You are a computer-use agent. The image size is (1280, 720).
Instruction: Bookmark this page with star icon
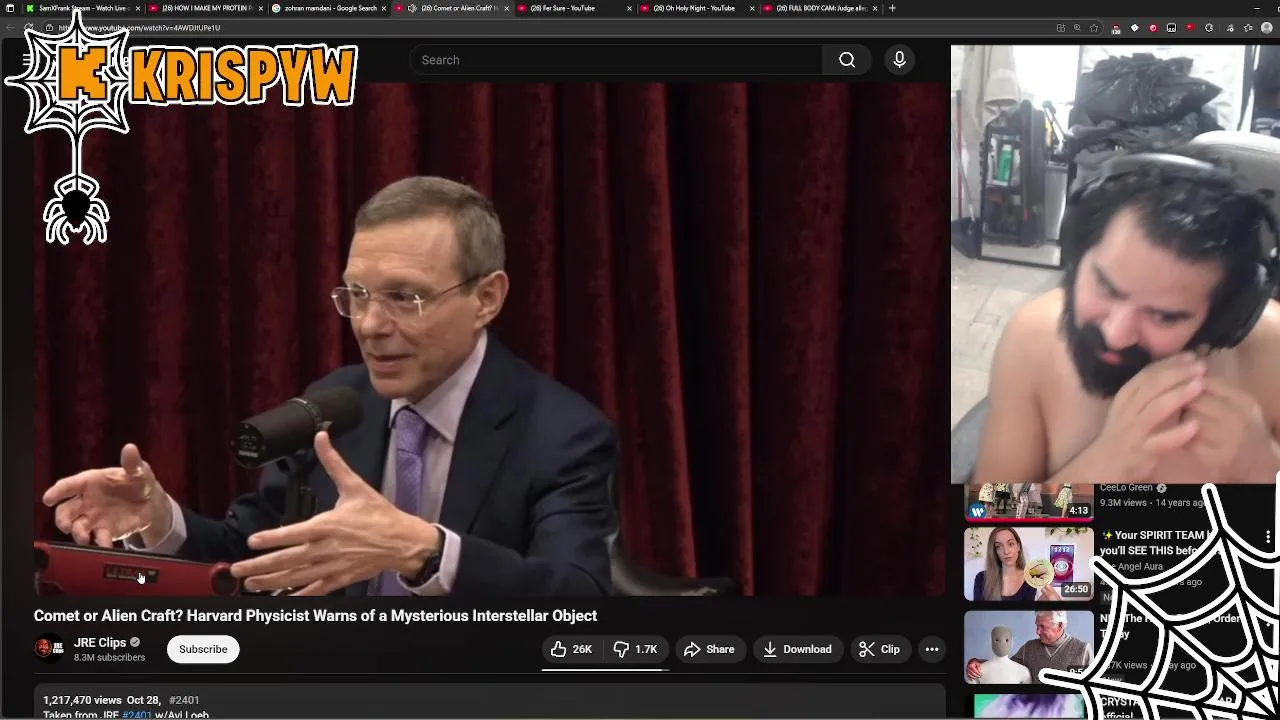click(1095, 28)
